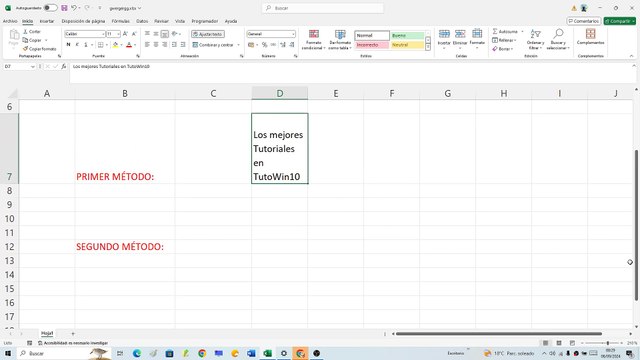This screenshot has height=360, width=640.
Task: Center cell text horizontally
Action: coord(156,44)
